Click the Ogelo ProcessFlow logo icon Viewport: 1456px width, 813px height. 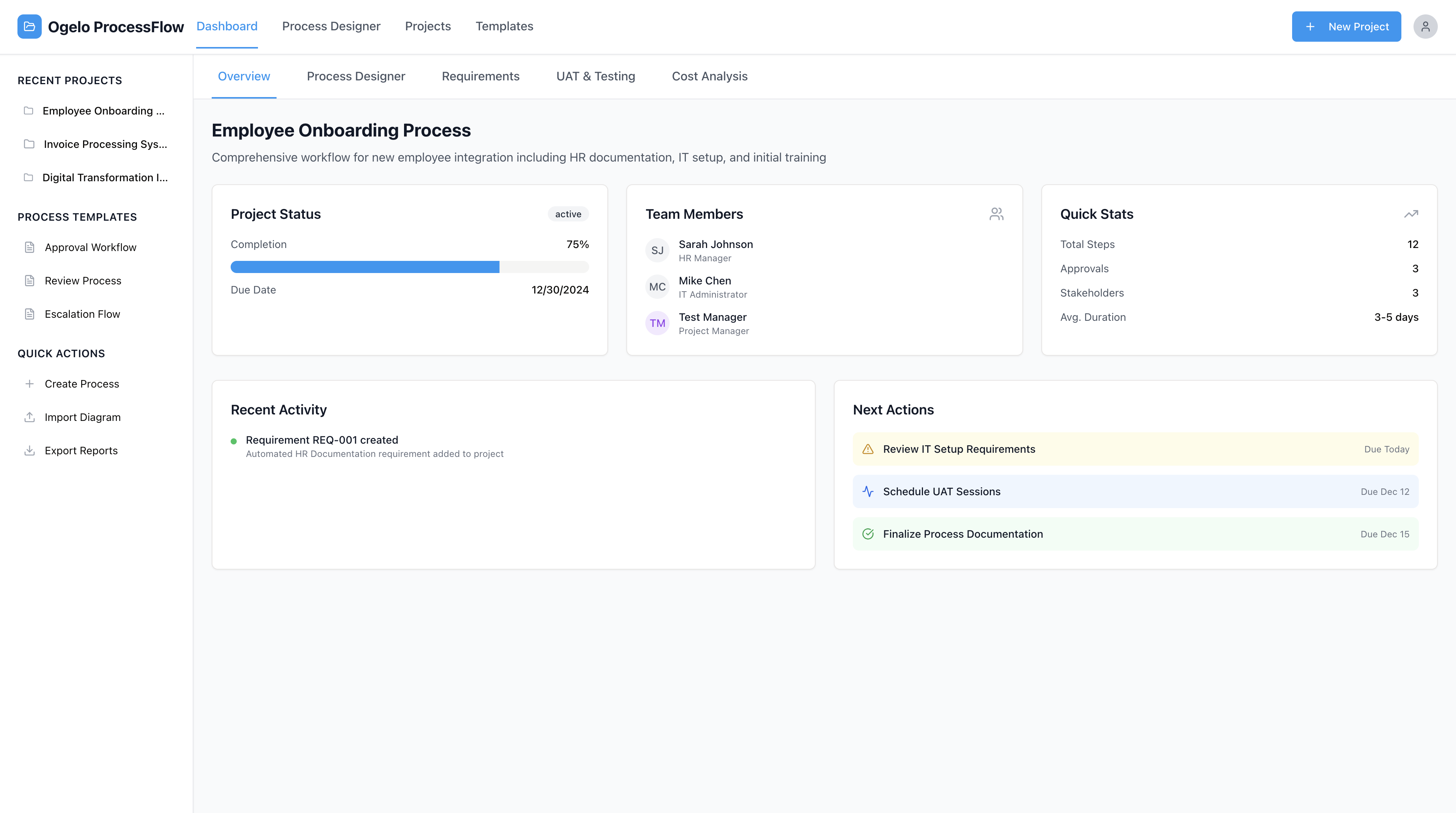point(29,27)
